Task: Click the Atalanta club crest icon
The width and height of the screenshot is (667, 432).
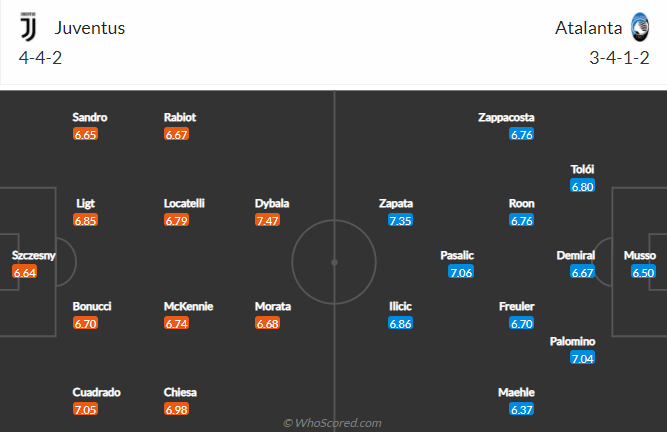Action: (640, 27)
